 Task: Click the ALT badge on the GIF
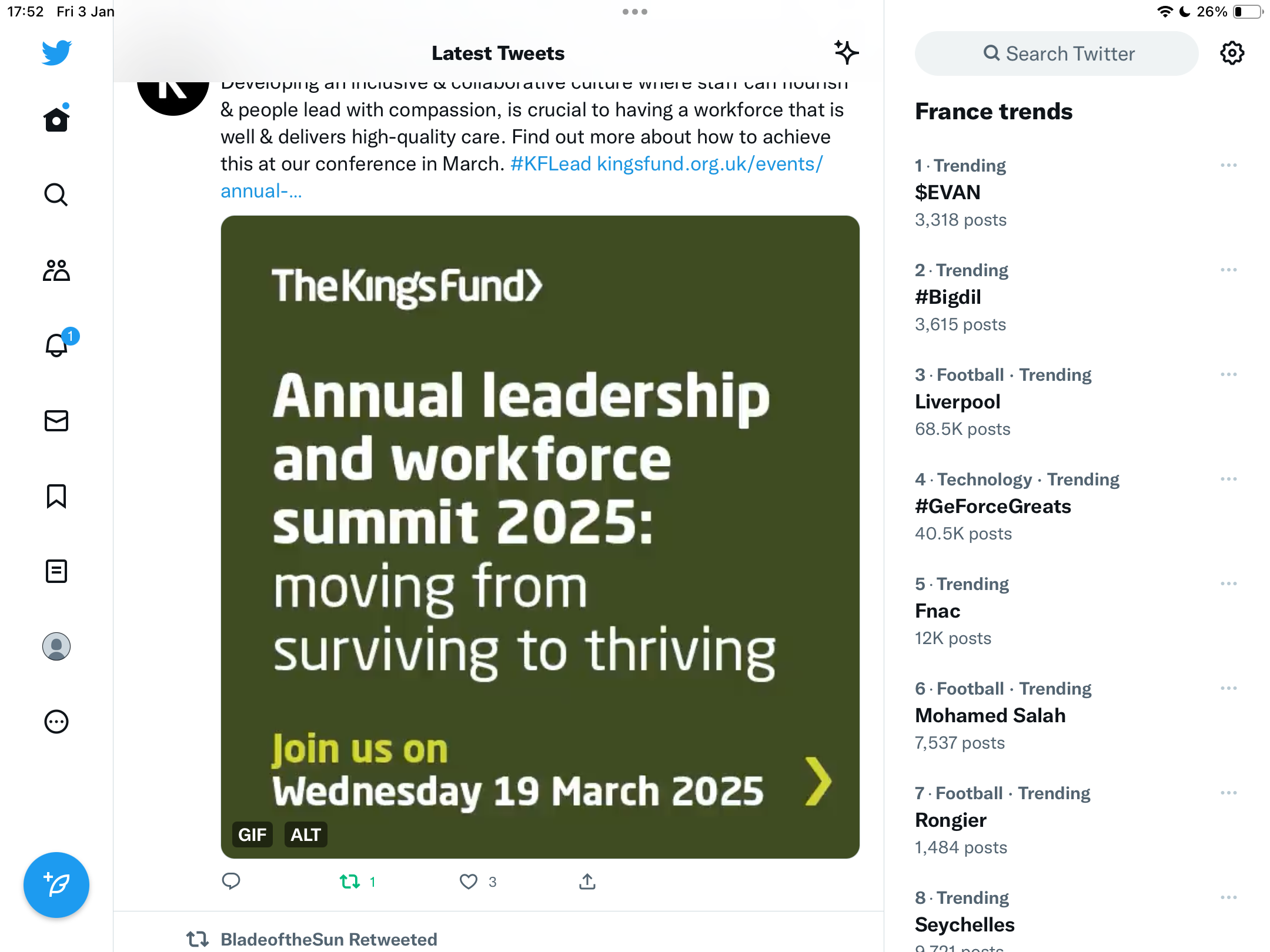point(306,834)
